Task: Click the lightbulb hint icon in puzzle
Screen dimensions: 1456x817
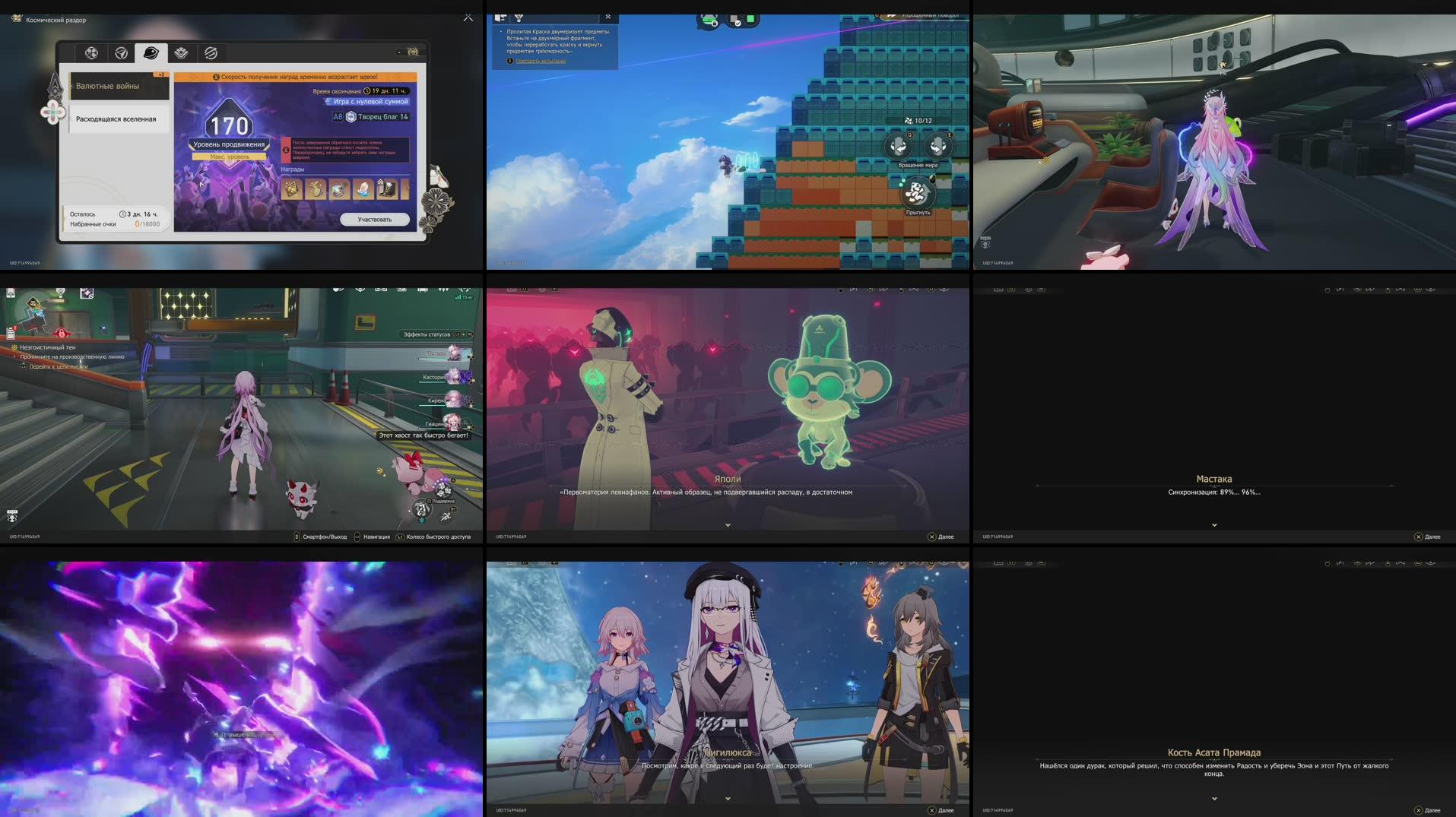Action: tap(519, 17)
